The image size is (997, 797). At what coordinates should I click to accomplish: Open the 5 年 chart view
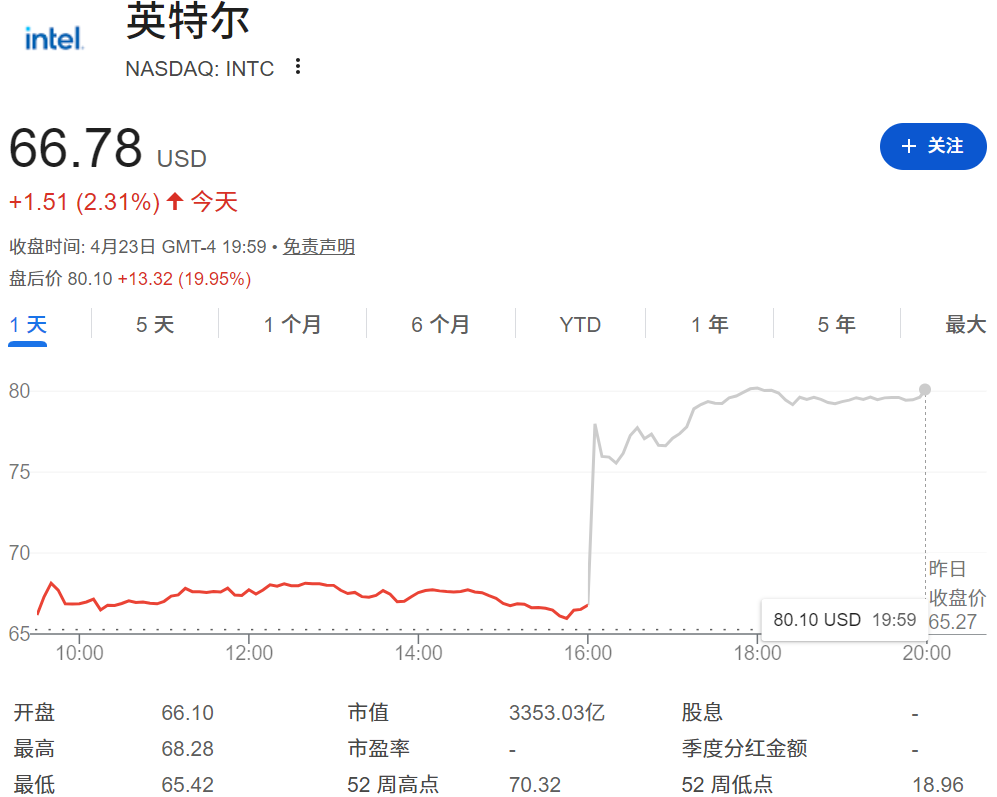point(837,324)
